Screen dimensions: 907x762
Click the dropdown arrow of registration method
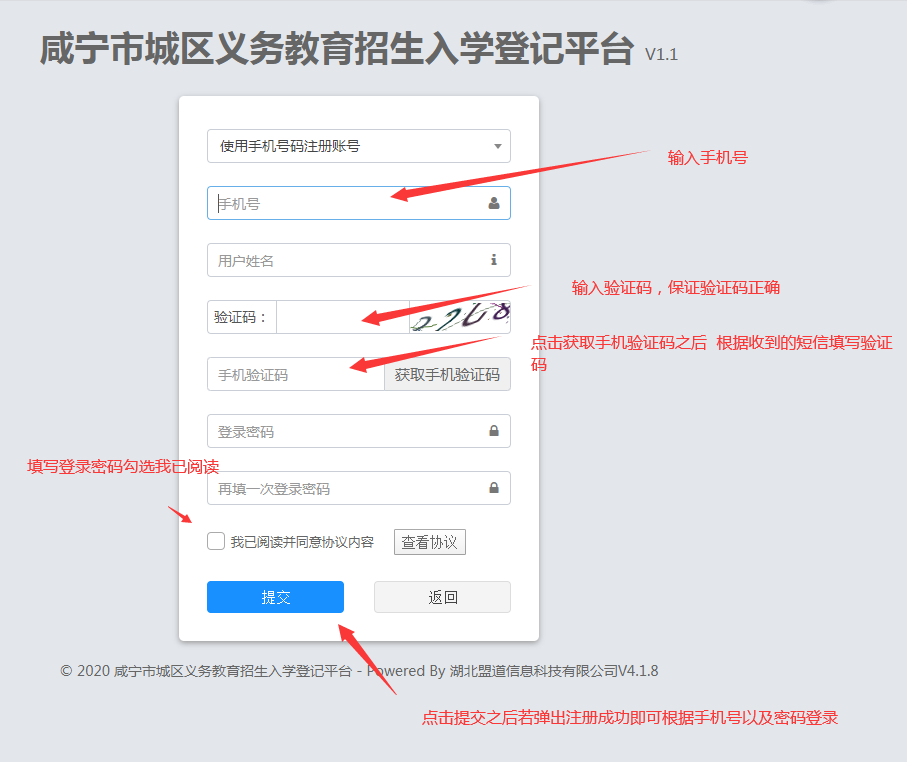tap(497, 146)
